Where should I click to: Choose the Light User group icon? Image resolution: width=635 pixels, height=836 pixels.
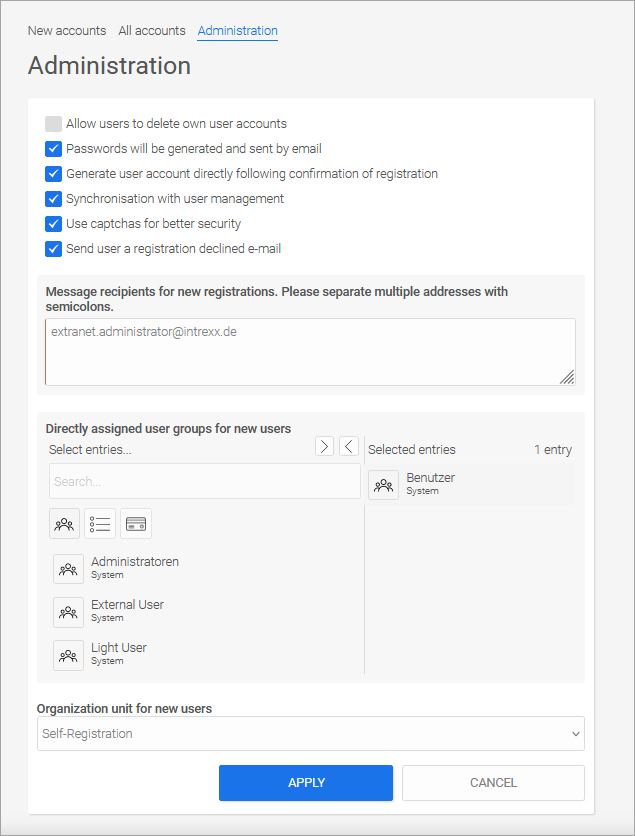click(x=68, y=655)
